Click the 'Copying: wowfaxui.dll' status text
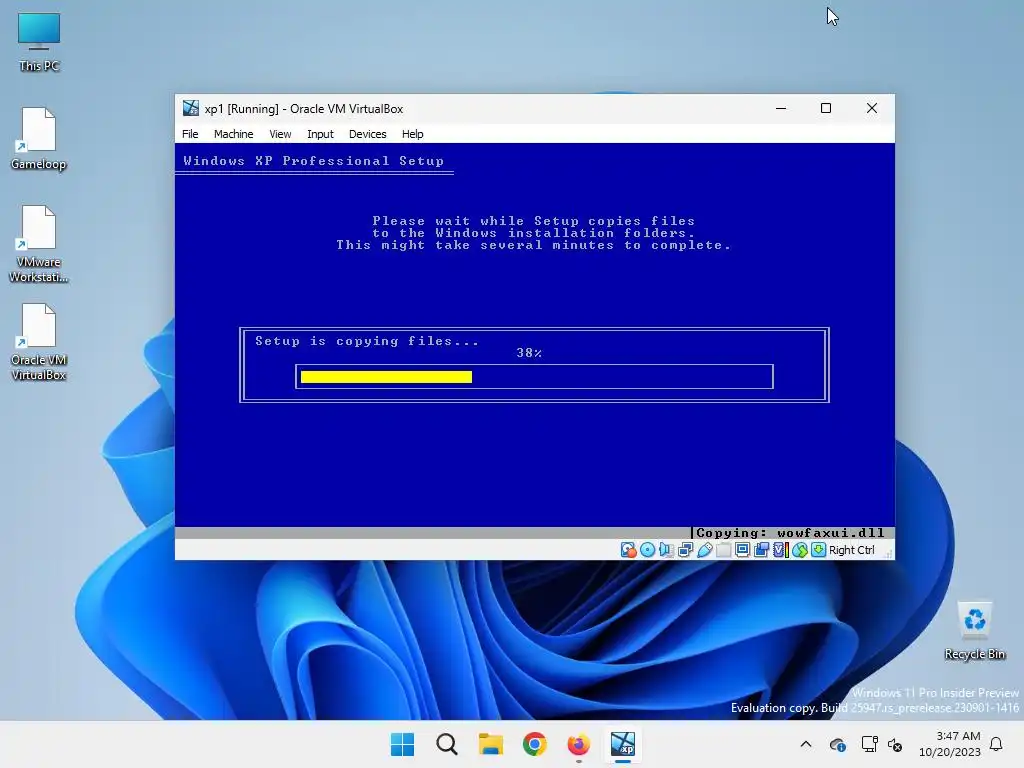Image resolution: width=1024 pixels, height=768 pixels. [x=790, y=533]
